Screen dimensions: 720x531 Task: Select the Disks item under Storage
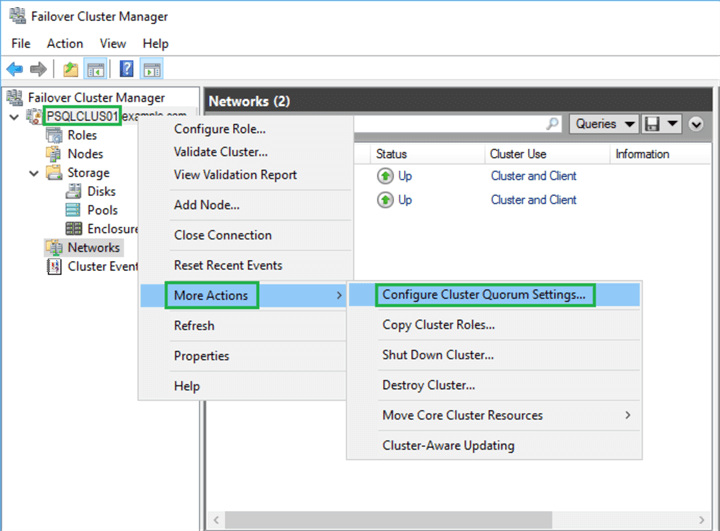click(x=101, y=191)
